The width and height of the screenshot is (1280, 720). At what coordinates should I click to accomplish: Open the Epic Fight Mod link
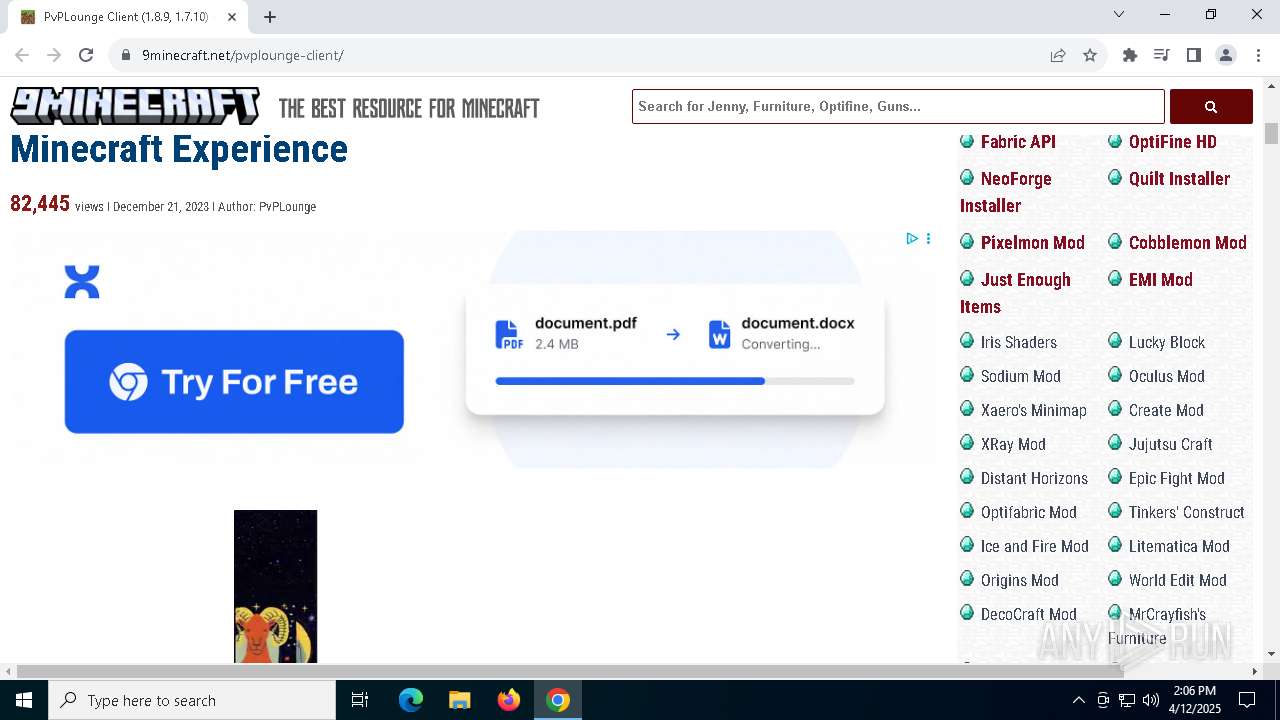click(x=1177, y=478)
